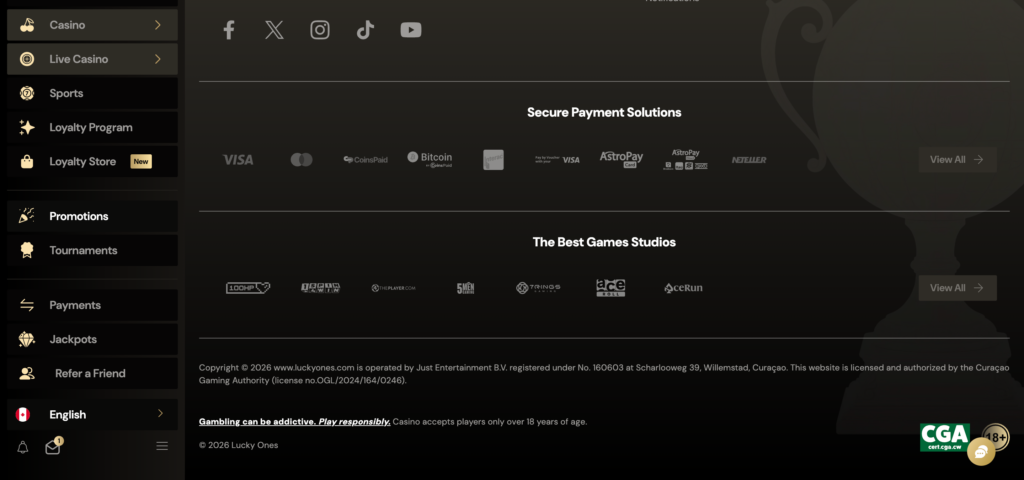Image resolution: width=1024 pixels, height=480 pixels.
Task: Select Promotions in the sidebar
Action: 92,216
